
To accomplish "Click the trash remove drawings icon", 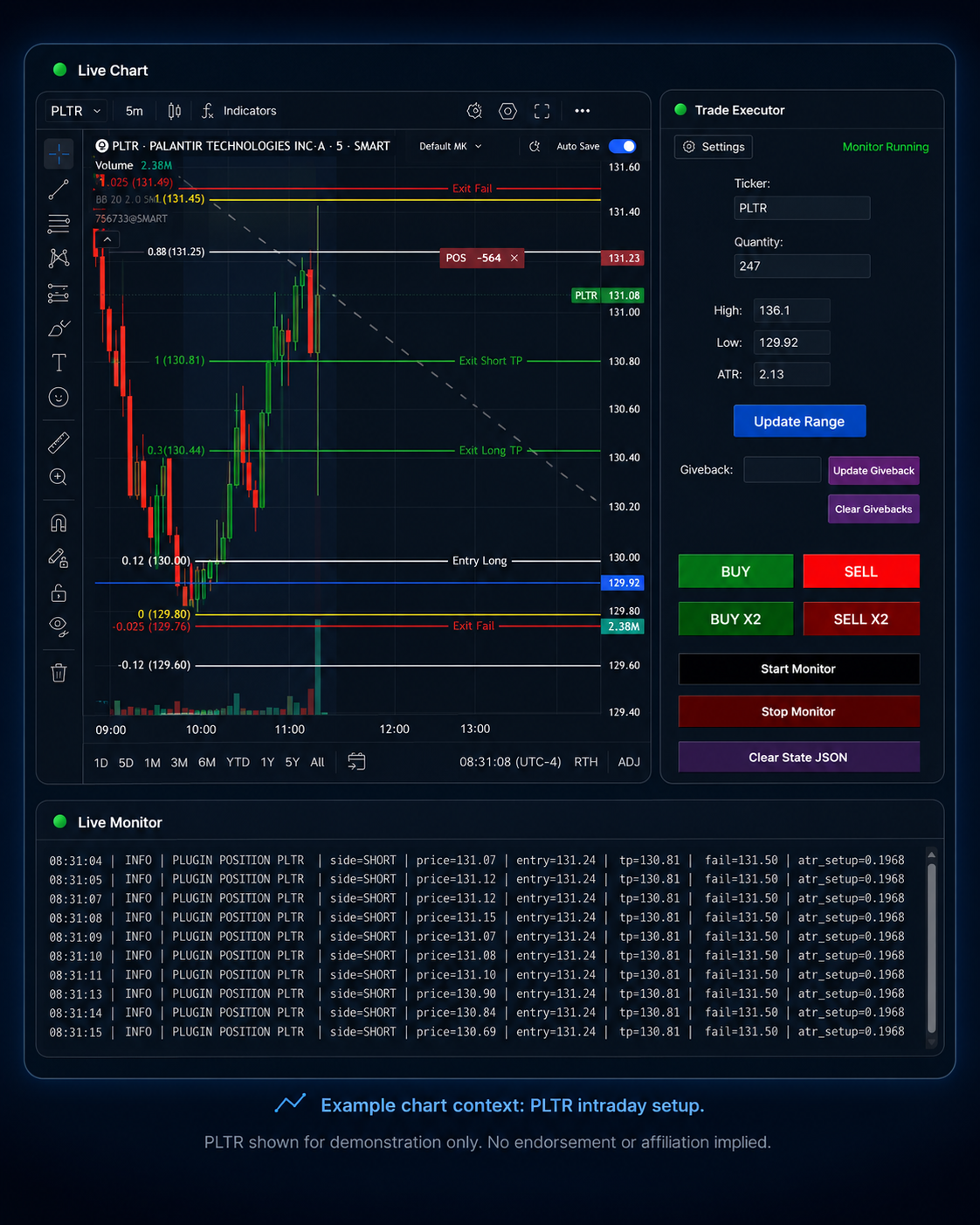I will tap(59, 673).
